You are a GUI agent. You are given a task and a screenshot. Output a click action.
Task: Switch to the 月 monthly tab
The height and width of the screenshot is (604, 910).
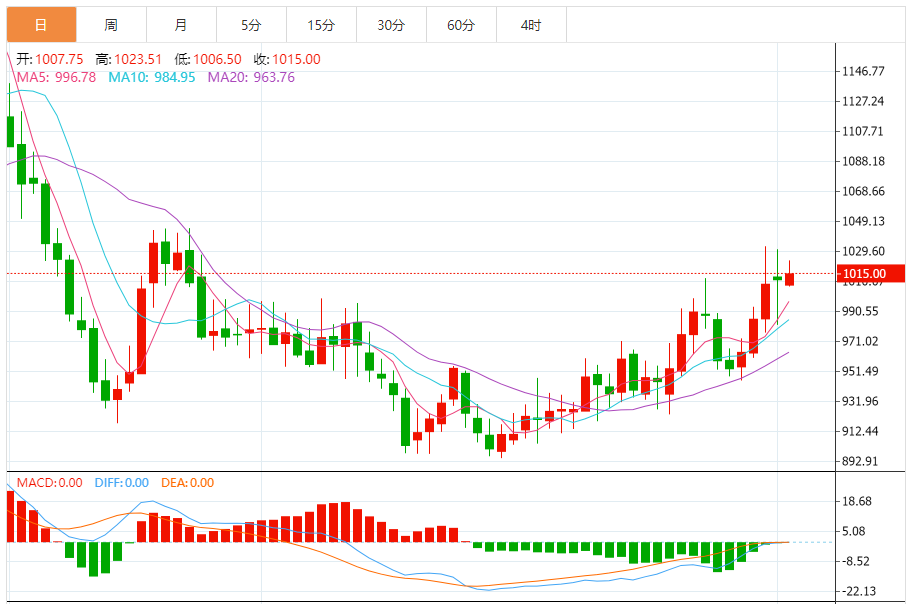tap(181, 25)
